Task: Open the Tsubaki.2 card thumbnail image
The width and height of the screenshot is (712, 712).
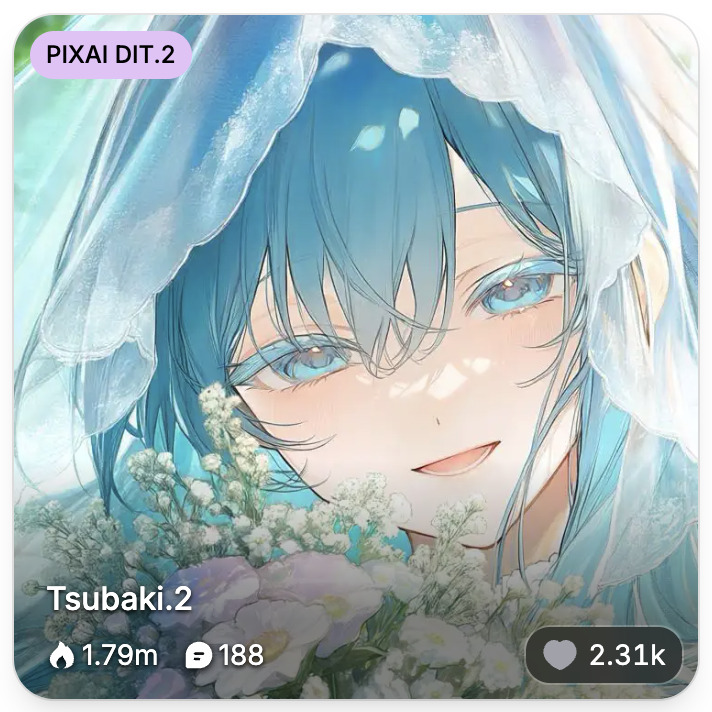Action: [356, 356]
